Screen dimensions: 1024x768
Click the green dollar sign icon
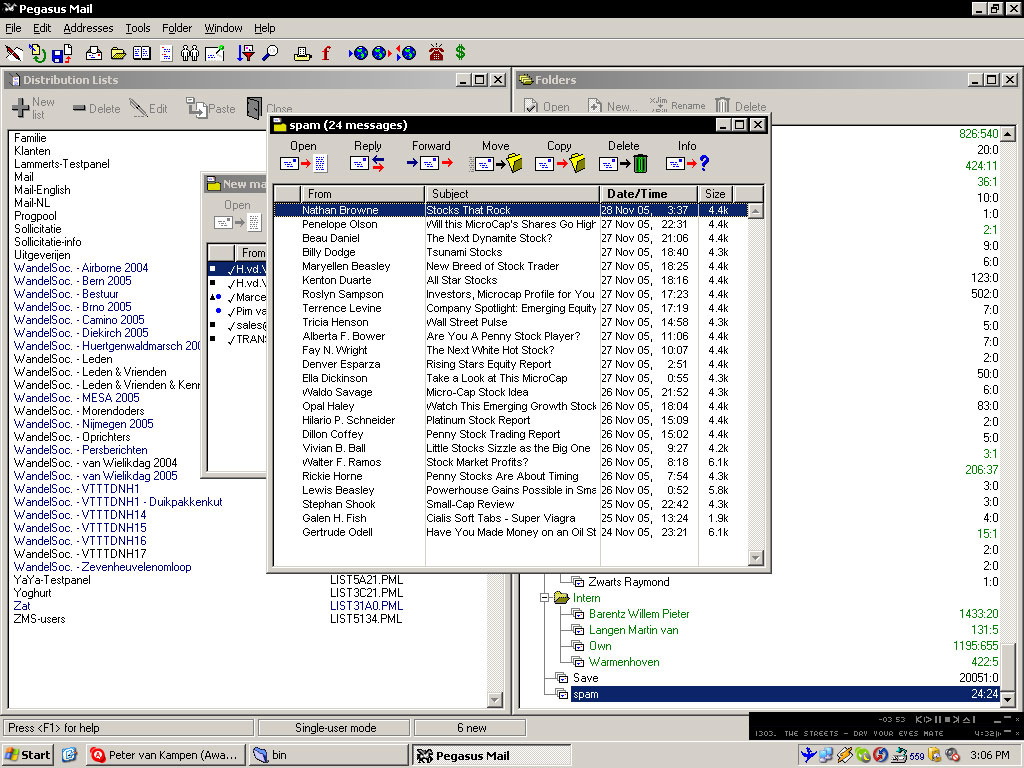point(460,52)
